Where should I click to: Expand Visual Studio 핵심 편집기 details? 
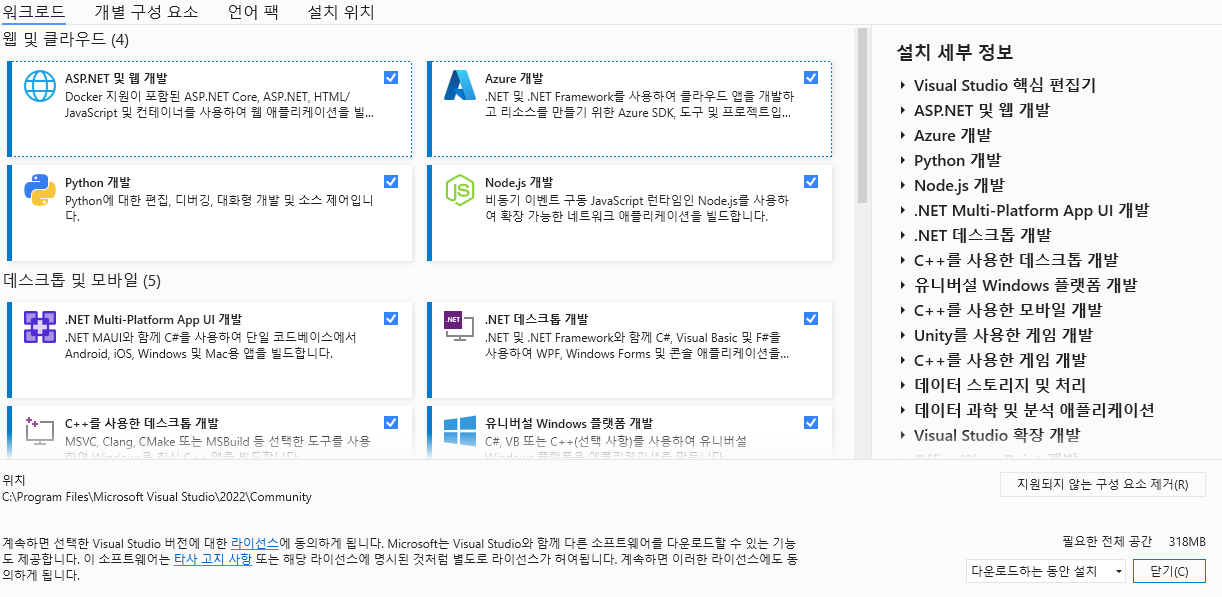pos(902,85)
